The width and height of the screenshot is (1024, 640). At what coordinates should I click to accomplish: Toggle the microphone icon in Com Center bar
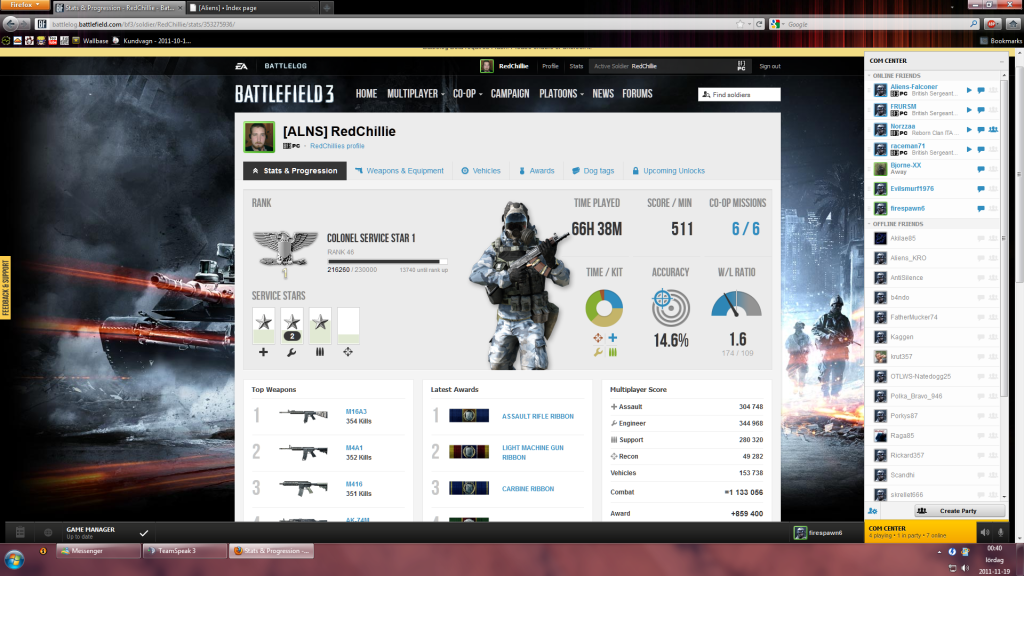click(x=1000, y=532)
